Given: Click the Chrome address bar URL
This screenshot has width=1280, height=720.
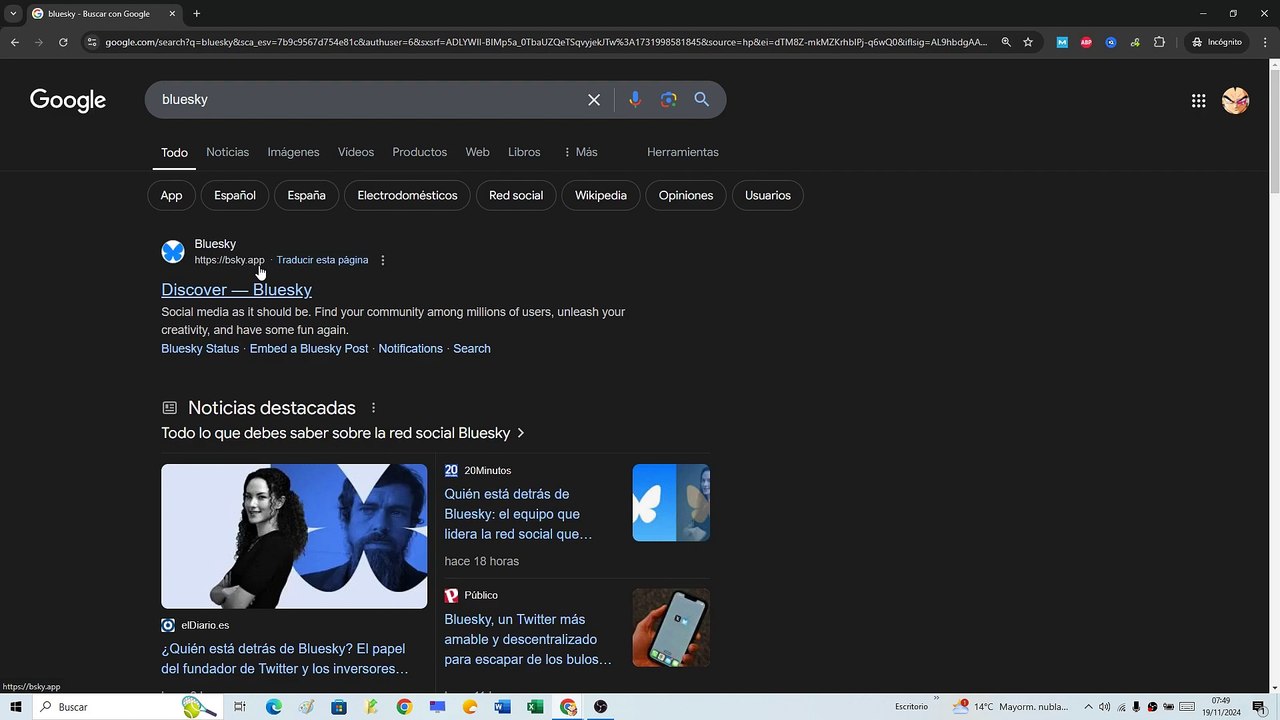Looking at the screenshot, I should 546,42.
